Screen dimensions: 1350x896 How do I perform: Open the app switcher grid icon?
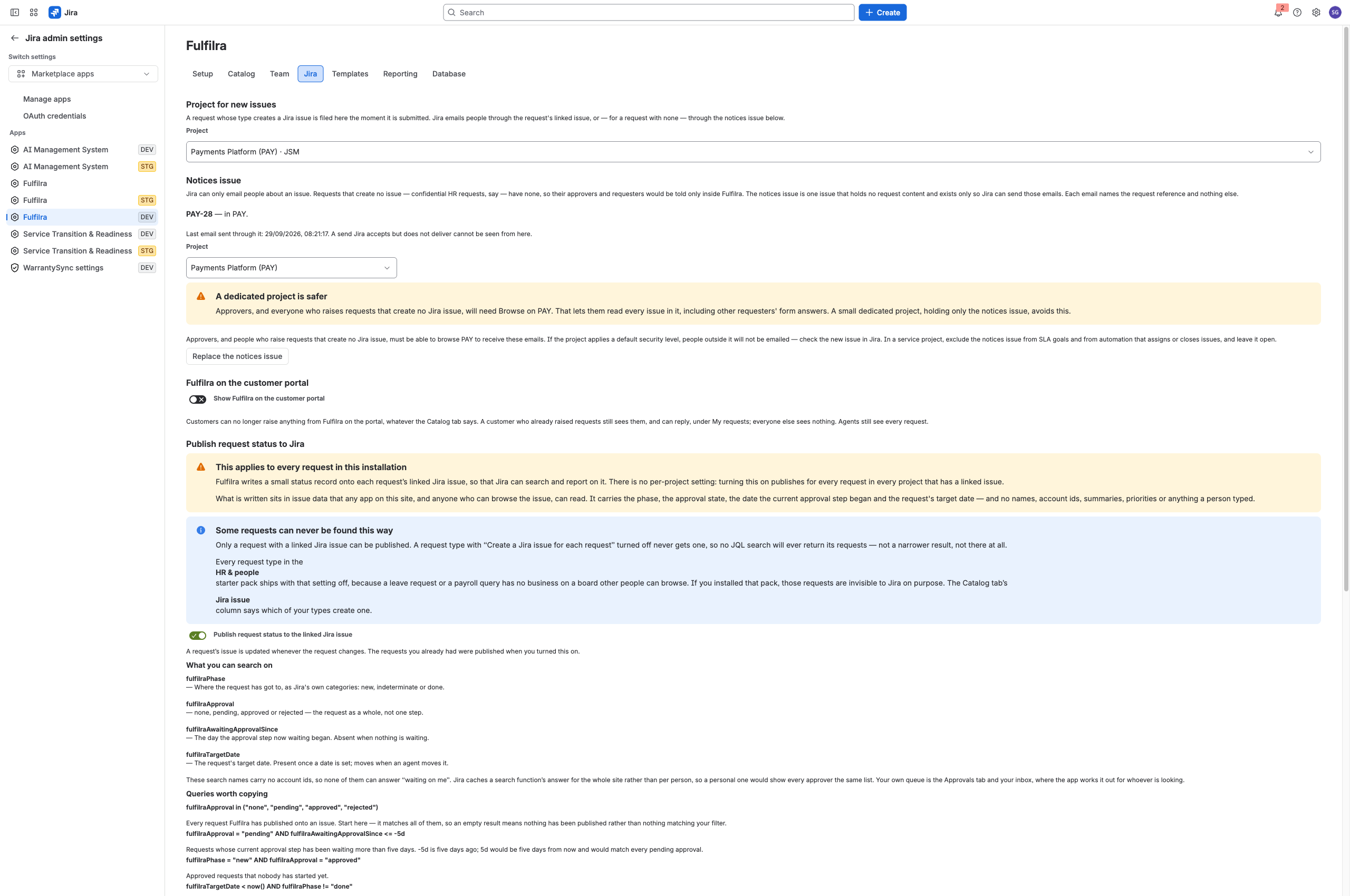click(x=34, y=13)
